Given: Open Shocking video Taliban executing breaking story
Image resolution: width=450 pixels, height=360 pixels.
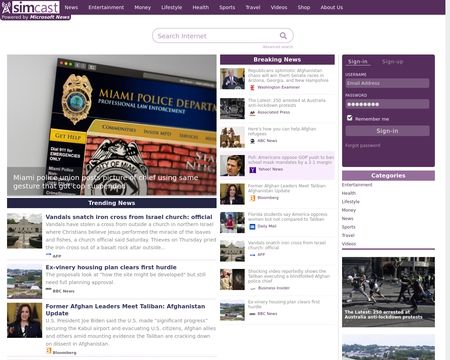Looking at the screenshot, I should tap(289, 276).
